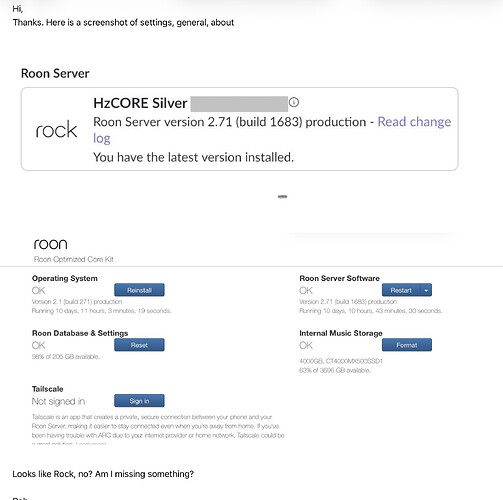Click the info icon beside HzCORE Silver
This screenshot has width=503, height=500.
pyautogui.click(x=294, y=102)
